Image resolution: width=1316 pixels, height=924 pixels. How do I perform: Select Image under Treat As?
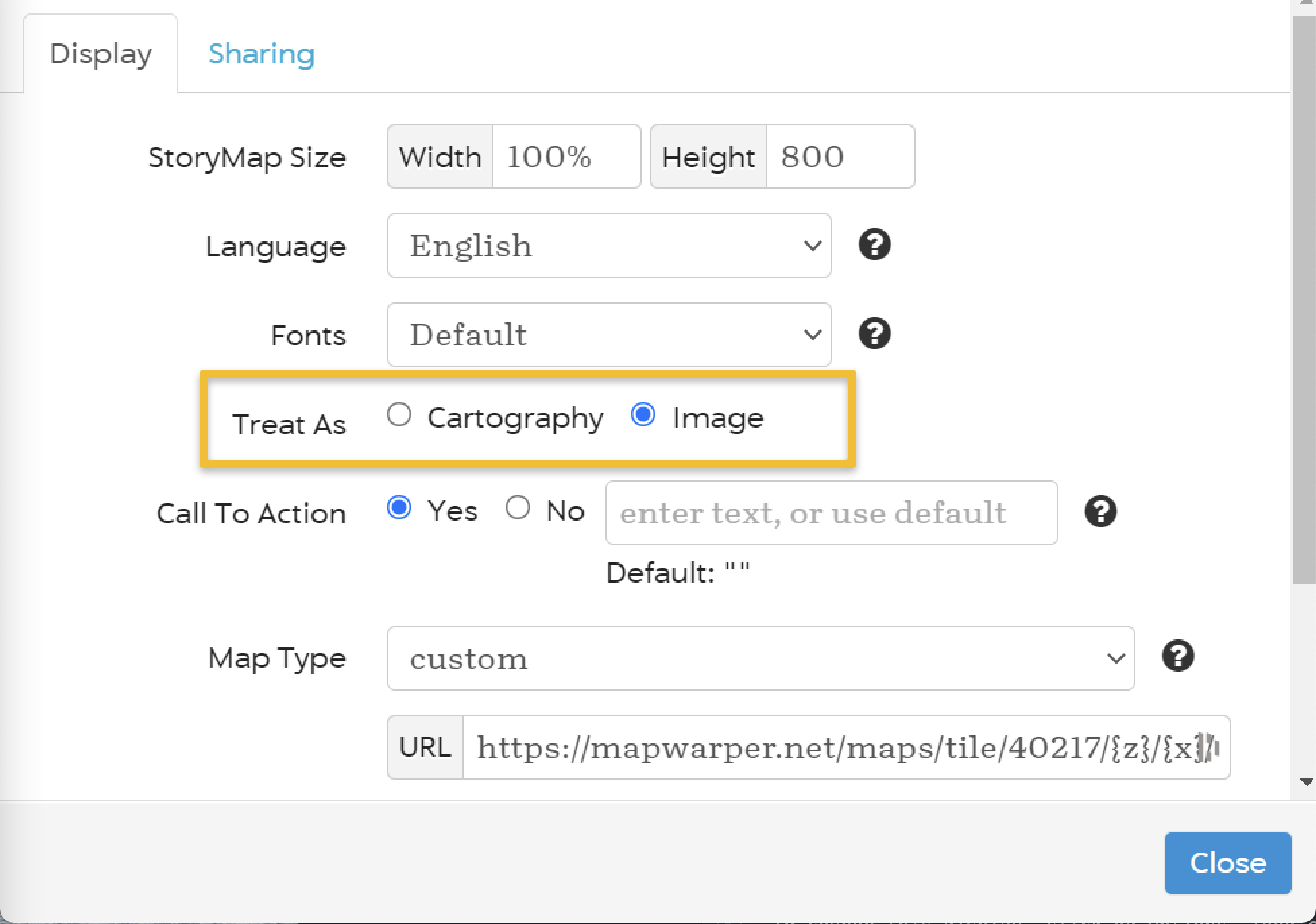643,416
